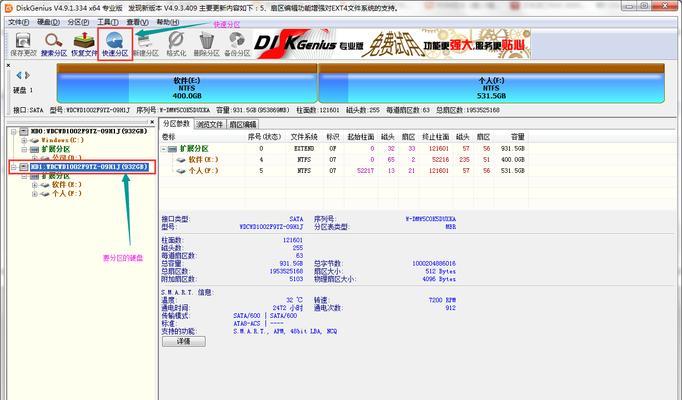Click the 起始柱面 column header
The height and width of the screenshot is (400, 682).
361,137
